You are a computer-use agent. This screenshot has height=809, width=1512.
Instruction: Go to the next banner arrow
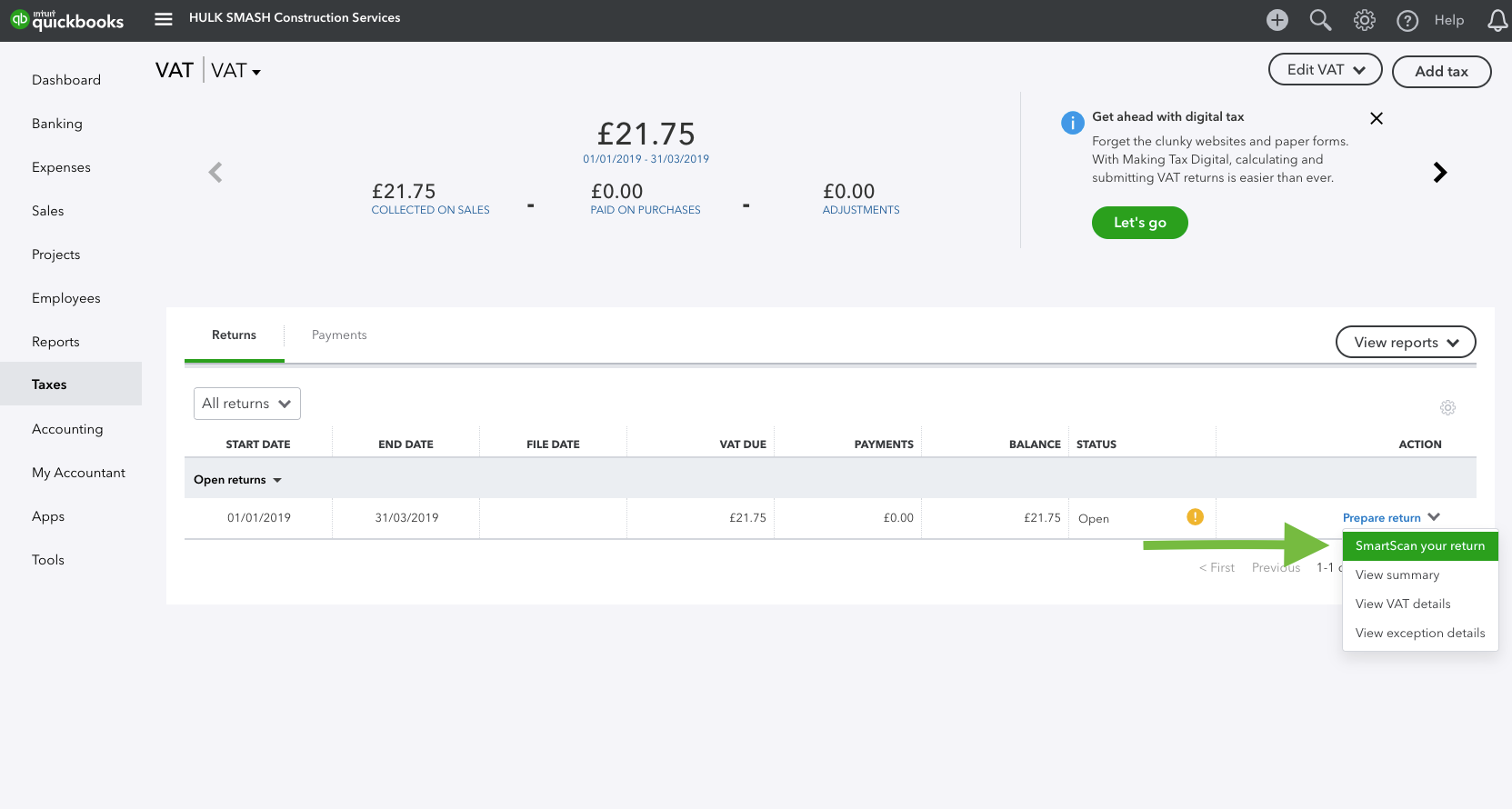coord(1440,173)
